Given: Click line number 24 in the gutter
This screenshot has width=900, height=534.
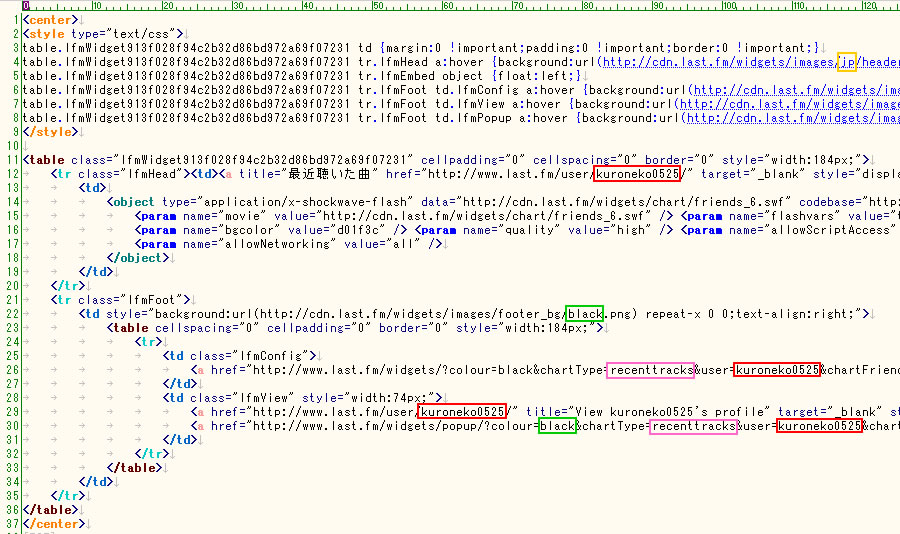Looking at the screenshot, I should 13,342.
